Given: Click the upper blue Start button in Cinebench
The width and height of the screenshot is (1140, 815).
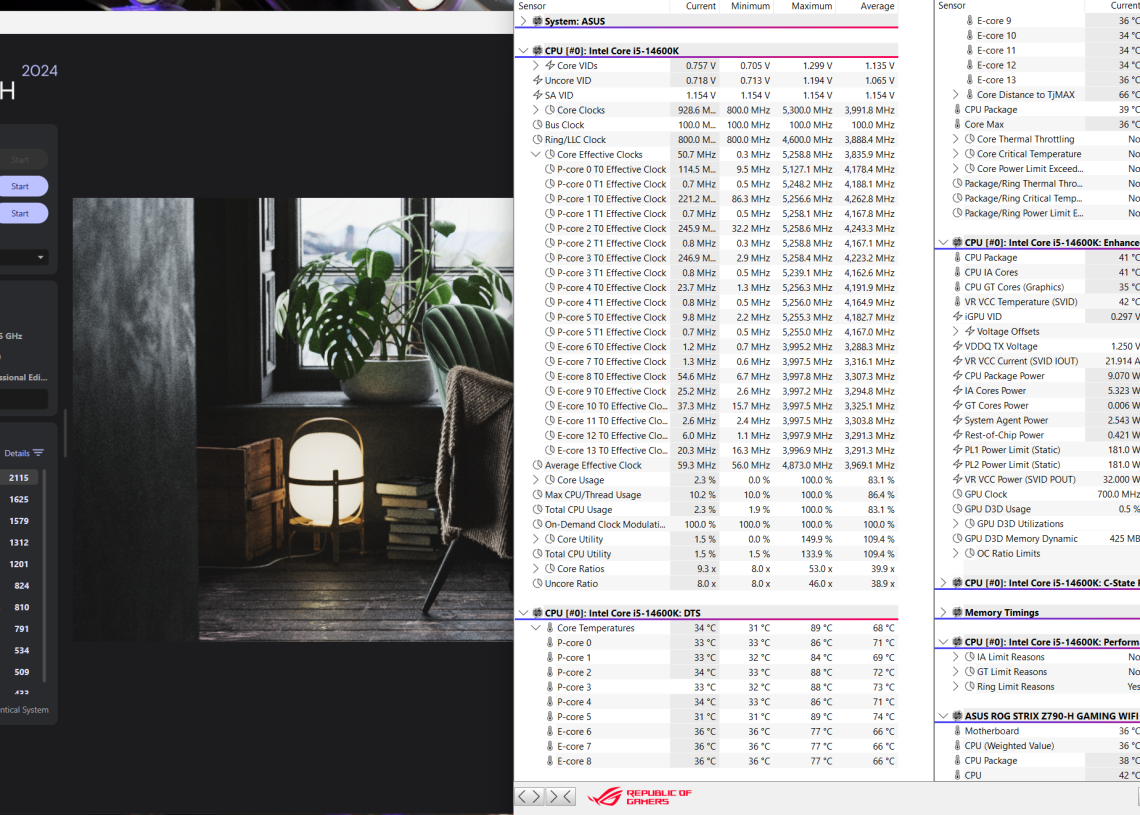Looking at the screenshot, I should tap(23, 186).
